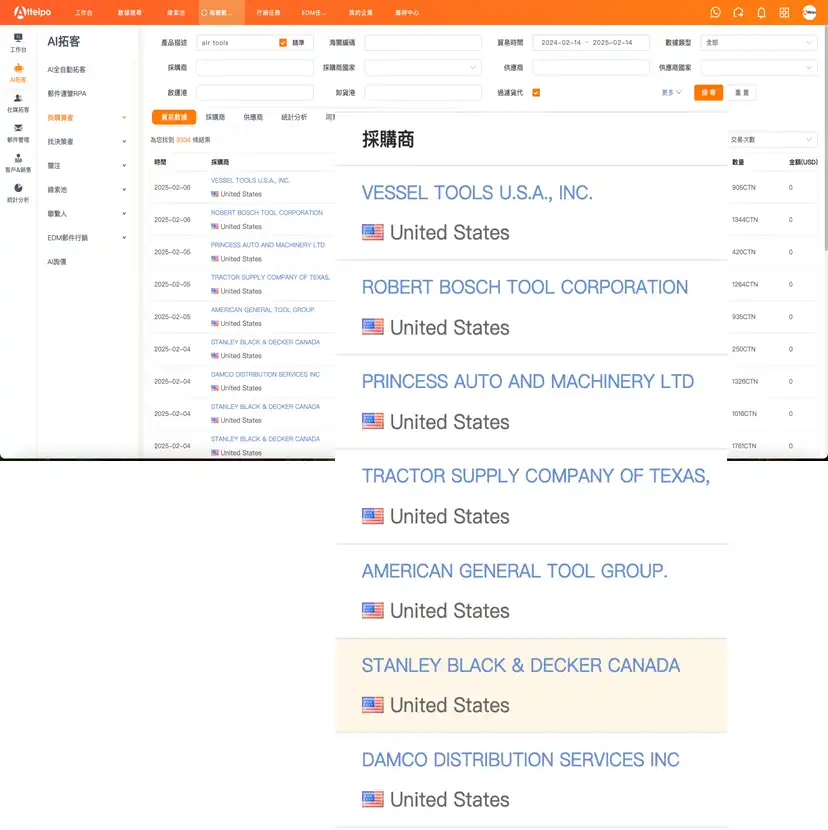Screen dimensions: 828x830
Task: Click the 金額(USD) column header
Action: (803, 162)
